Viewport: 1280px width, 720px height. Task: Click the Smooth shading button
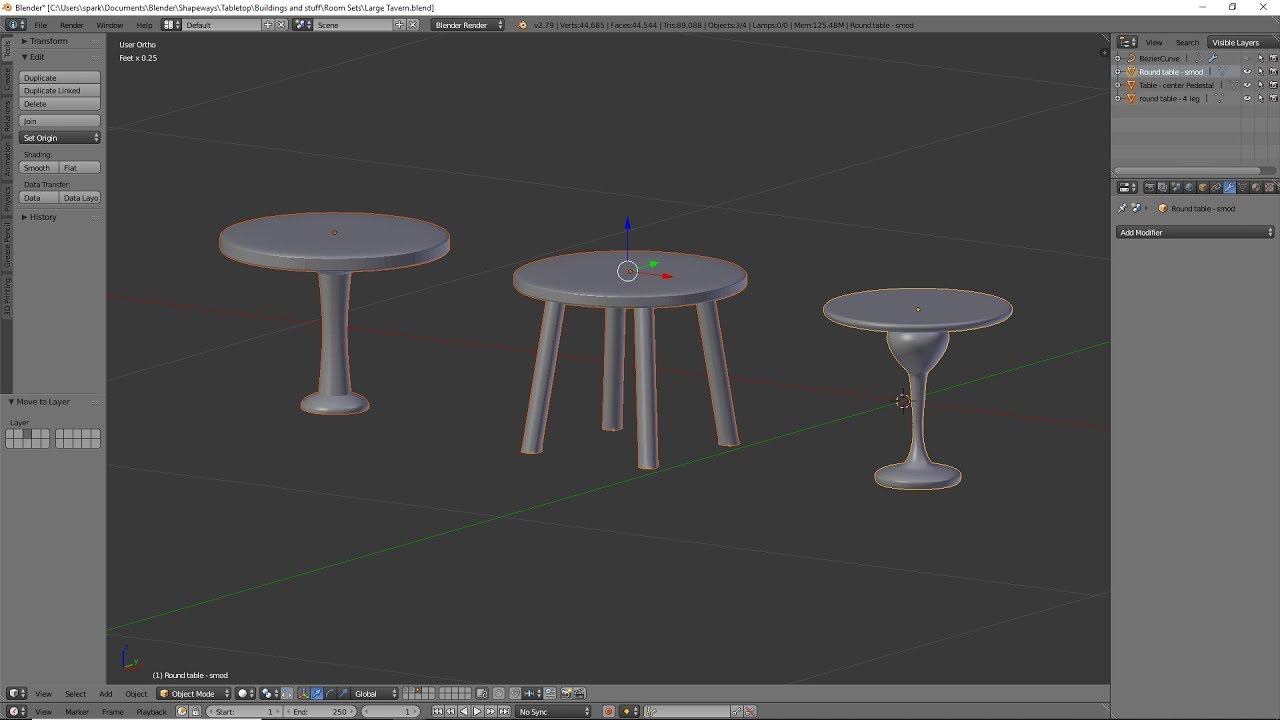click(x=38, y=167)
